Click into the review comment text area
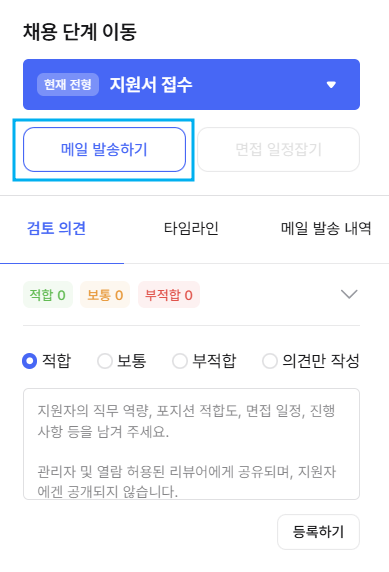The height and width of the screenshot is (572, 389). (191, 444)
